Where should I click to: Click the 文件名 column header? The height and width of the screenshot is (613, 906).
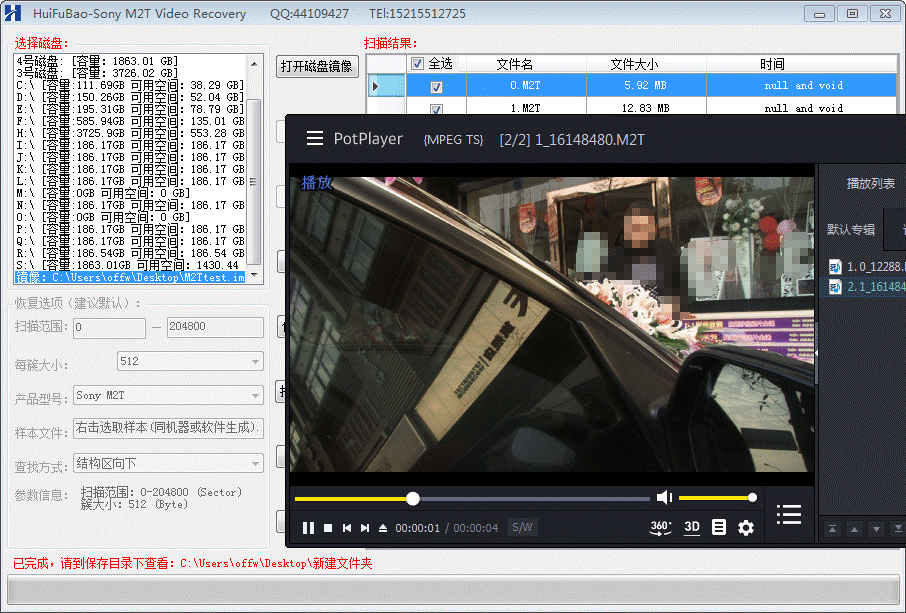[514, 64]
